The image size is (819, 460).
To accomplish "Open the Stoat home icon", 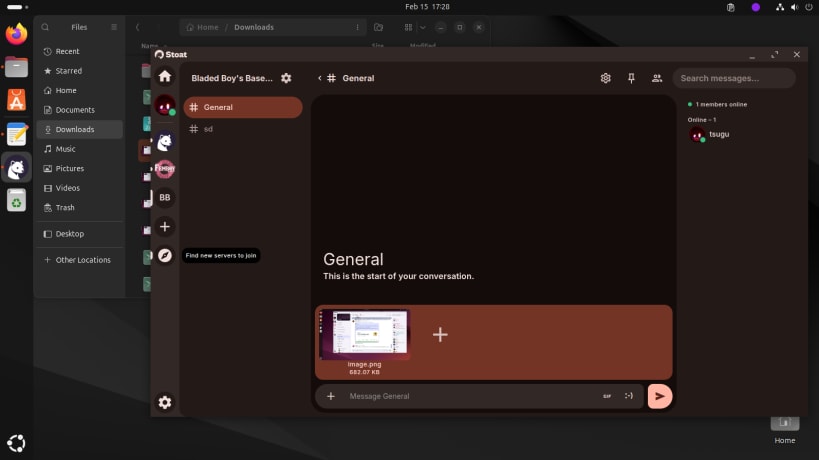I will 165,77.
